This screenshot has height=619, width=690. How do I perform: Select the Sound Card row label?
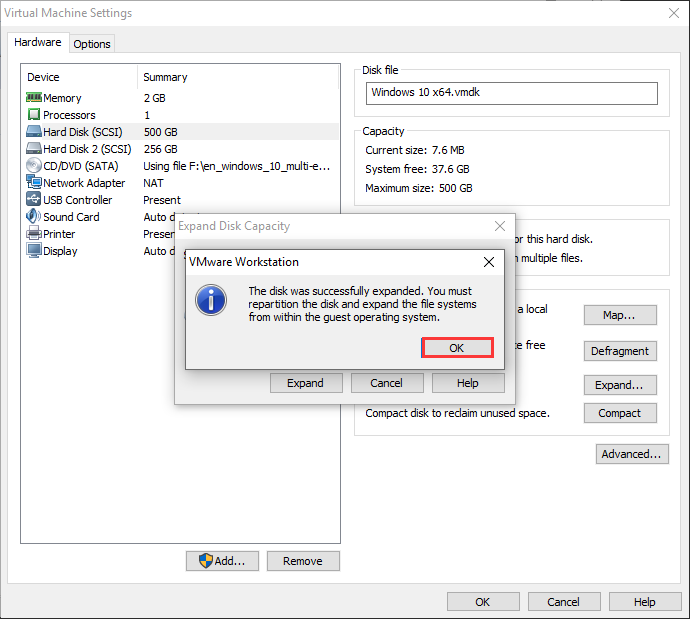point(71,217)
